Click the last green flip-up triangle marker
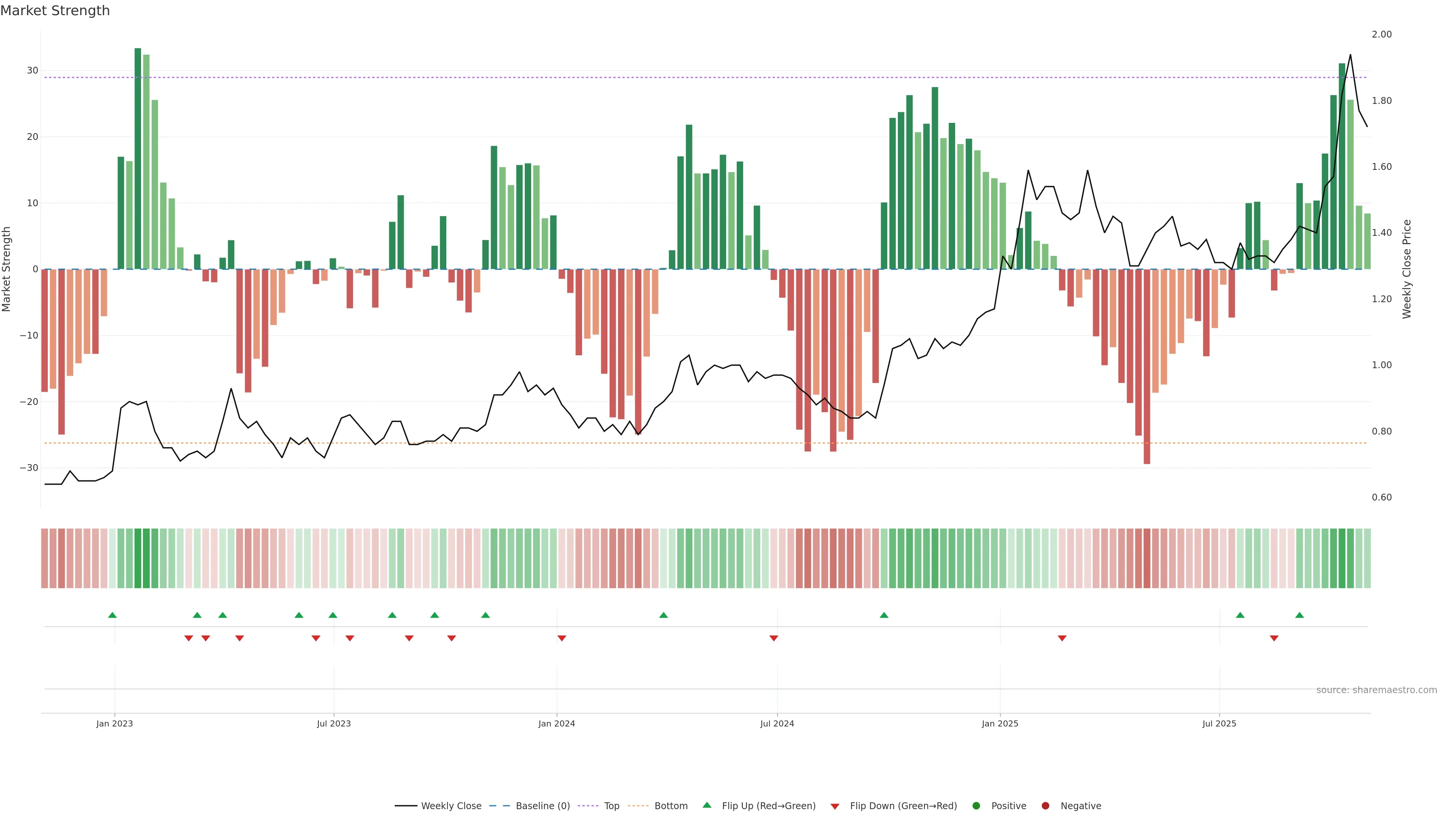This screenshot has height=819, width=1456. (1299, 615)
